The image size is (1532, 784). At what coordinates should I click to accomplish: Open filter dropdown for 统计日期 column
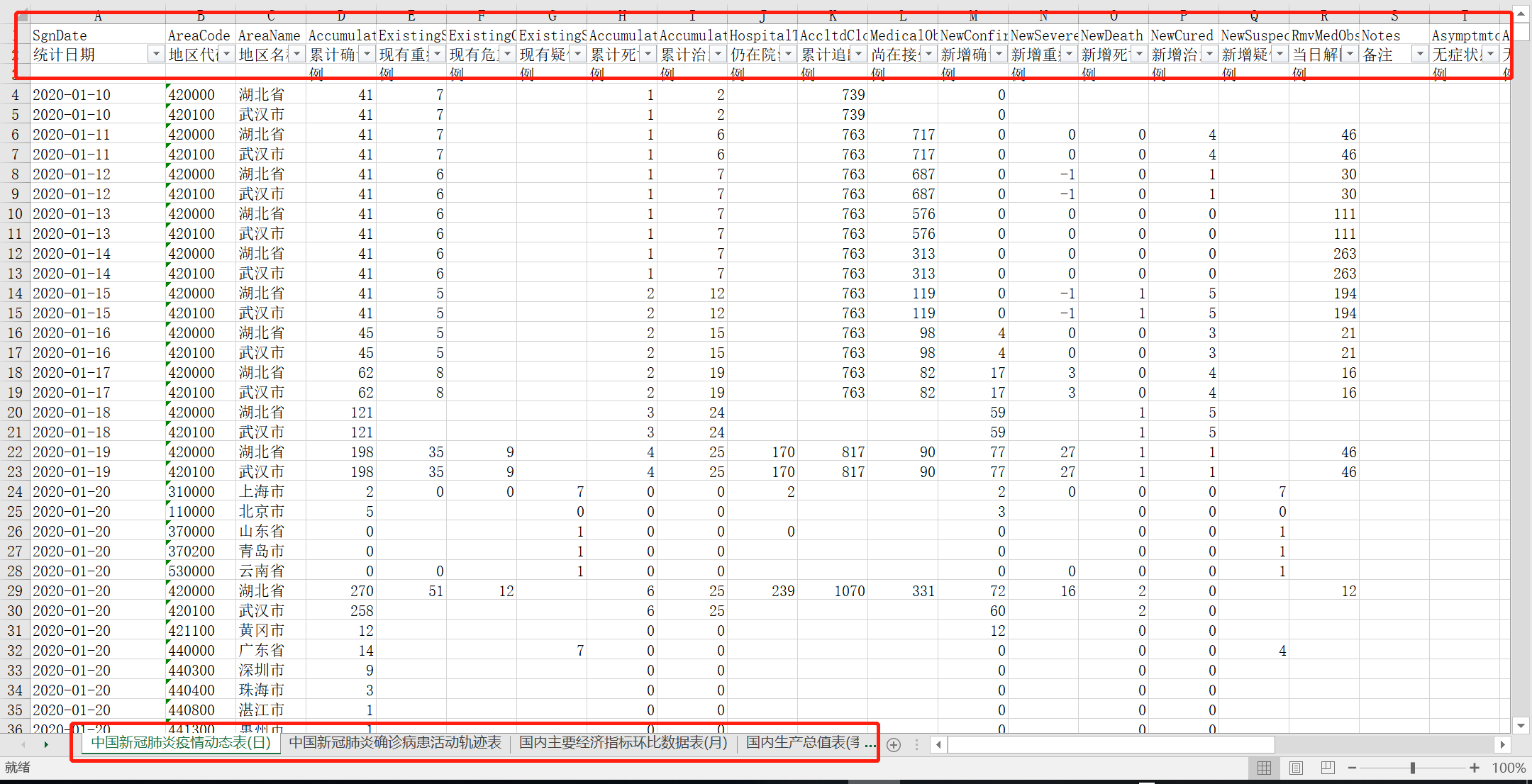click(155, 55)
